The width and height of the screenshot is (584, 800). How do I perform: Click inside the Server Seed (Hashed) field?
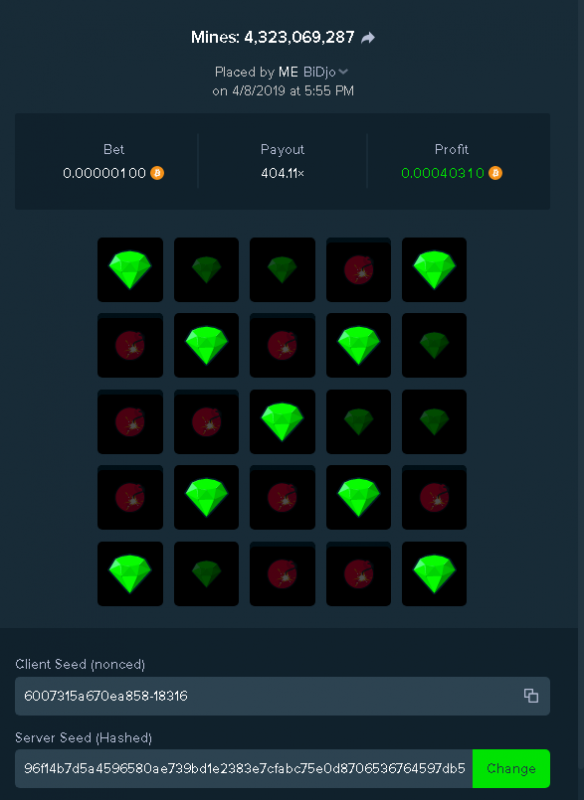point(244,768)
